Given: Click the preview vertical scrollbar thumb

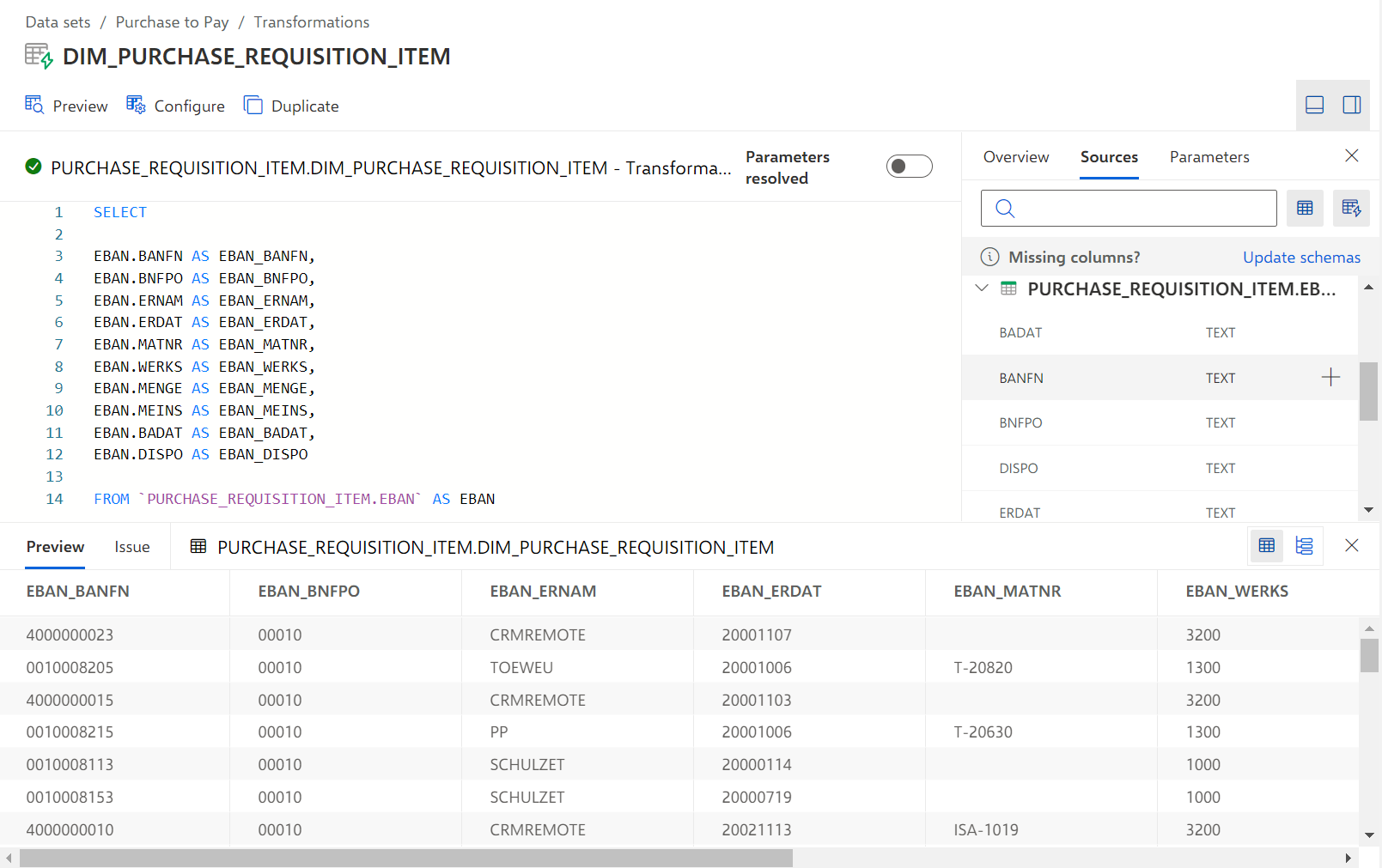Looking at the screenshot, I should (1369, 655).
